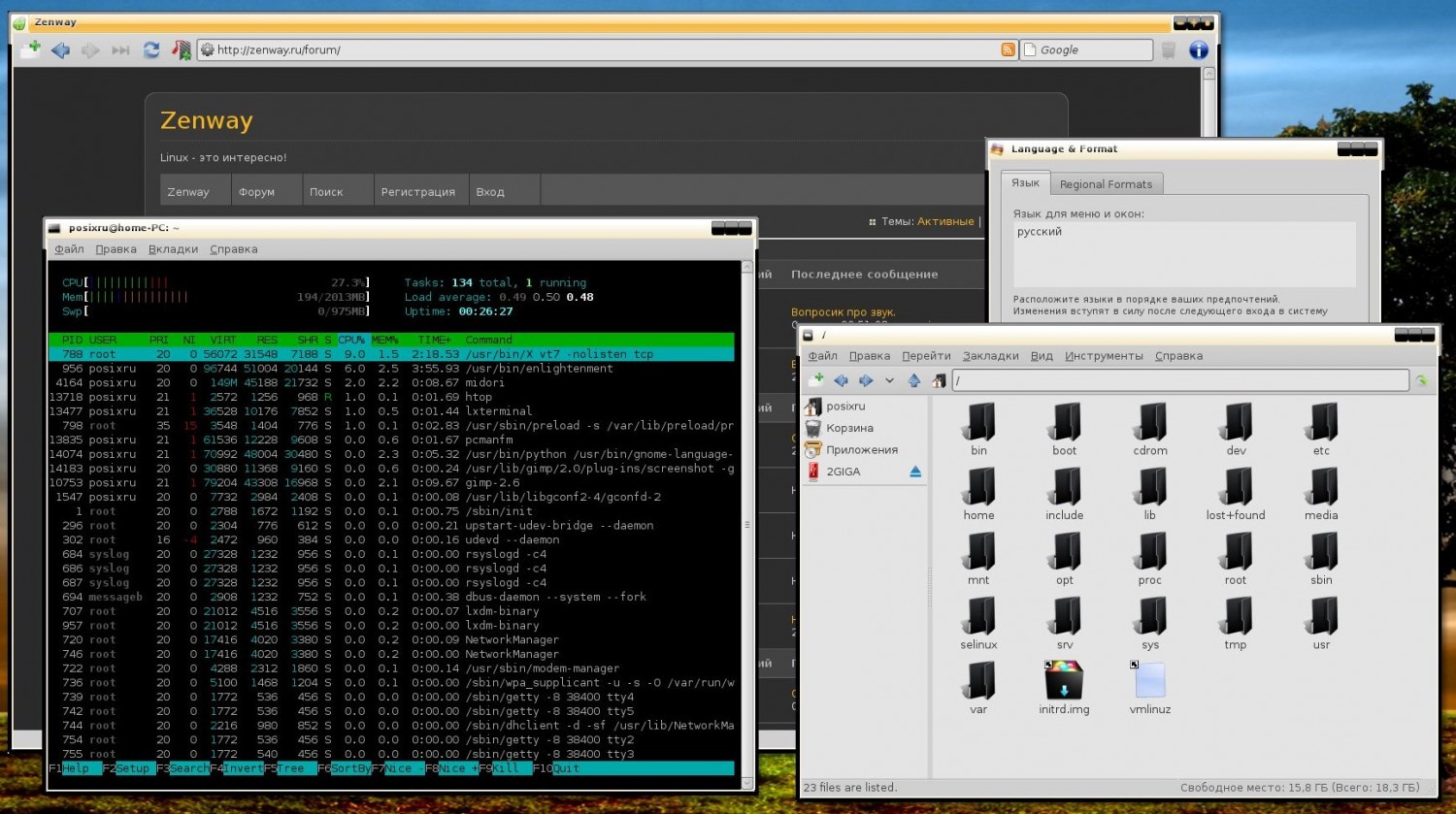Open Приложения in file manager sidebar
1456x814 pixels.
pos(851,450)
